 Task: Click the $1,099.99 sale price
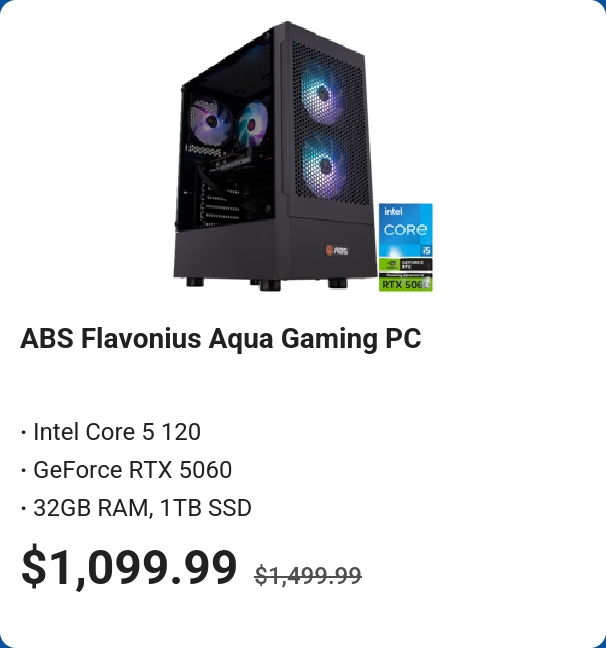point(129,568)
